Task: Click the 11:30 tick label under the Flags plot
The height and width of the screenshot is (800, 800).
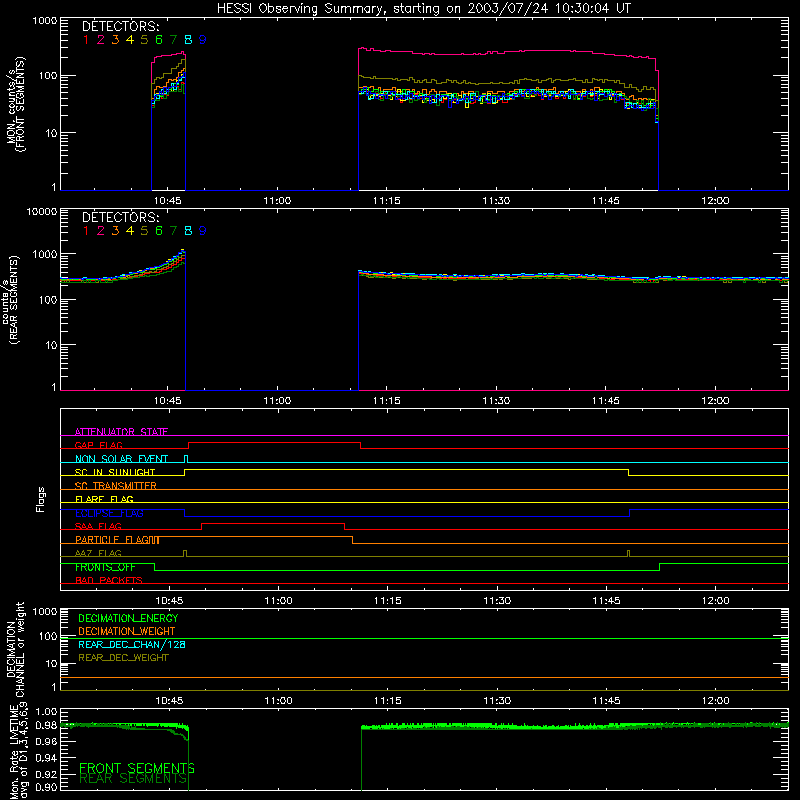Action: (x=497, y=601)
